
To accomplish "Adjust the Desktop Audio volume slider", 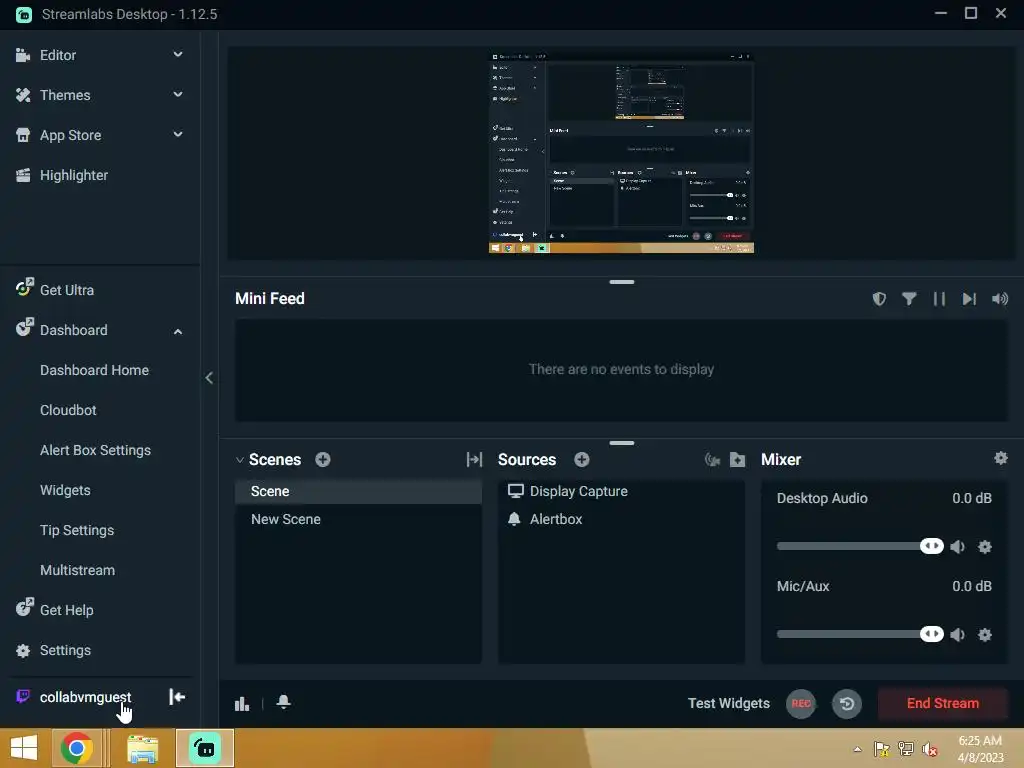I will [859, 546].
